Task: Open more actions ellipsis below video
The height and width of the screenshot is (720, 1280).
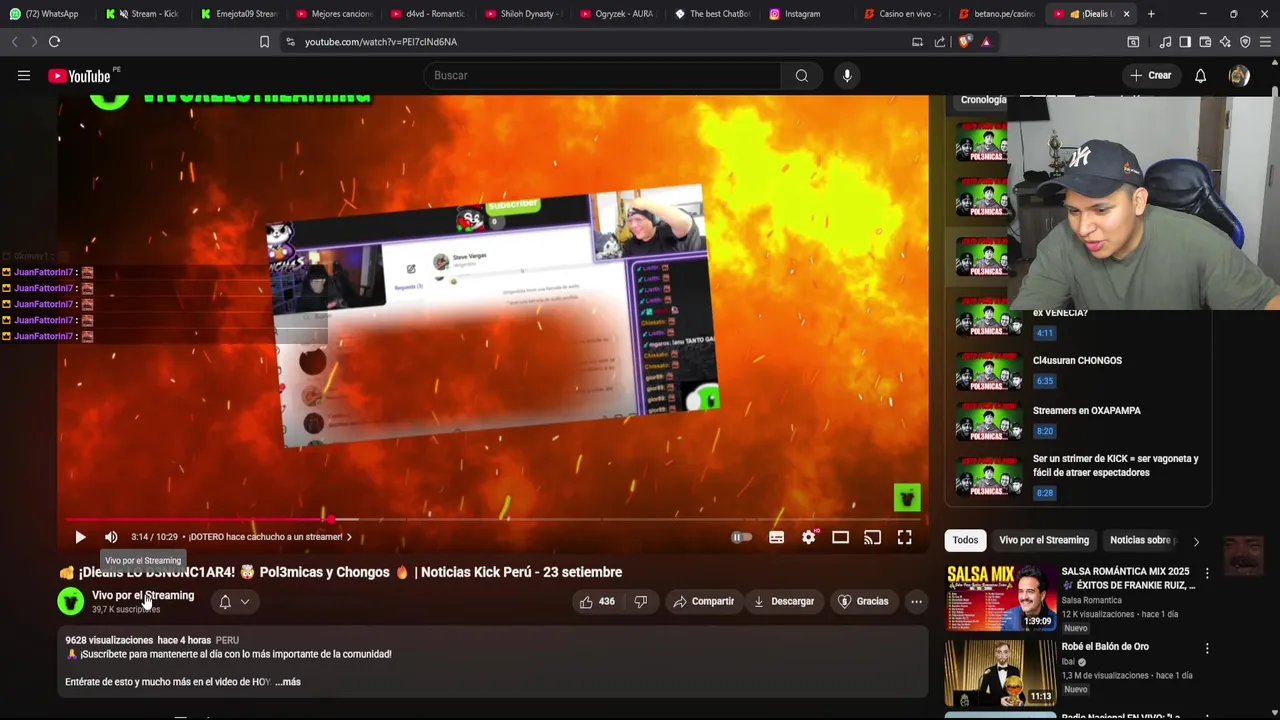Action: tap(916, 601)
